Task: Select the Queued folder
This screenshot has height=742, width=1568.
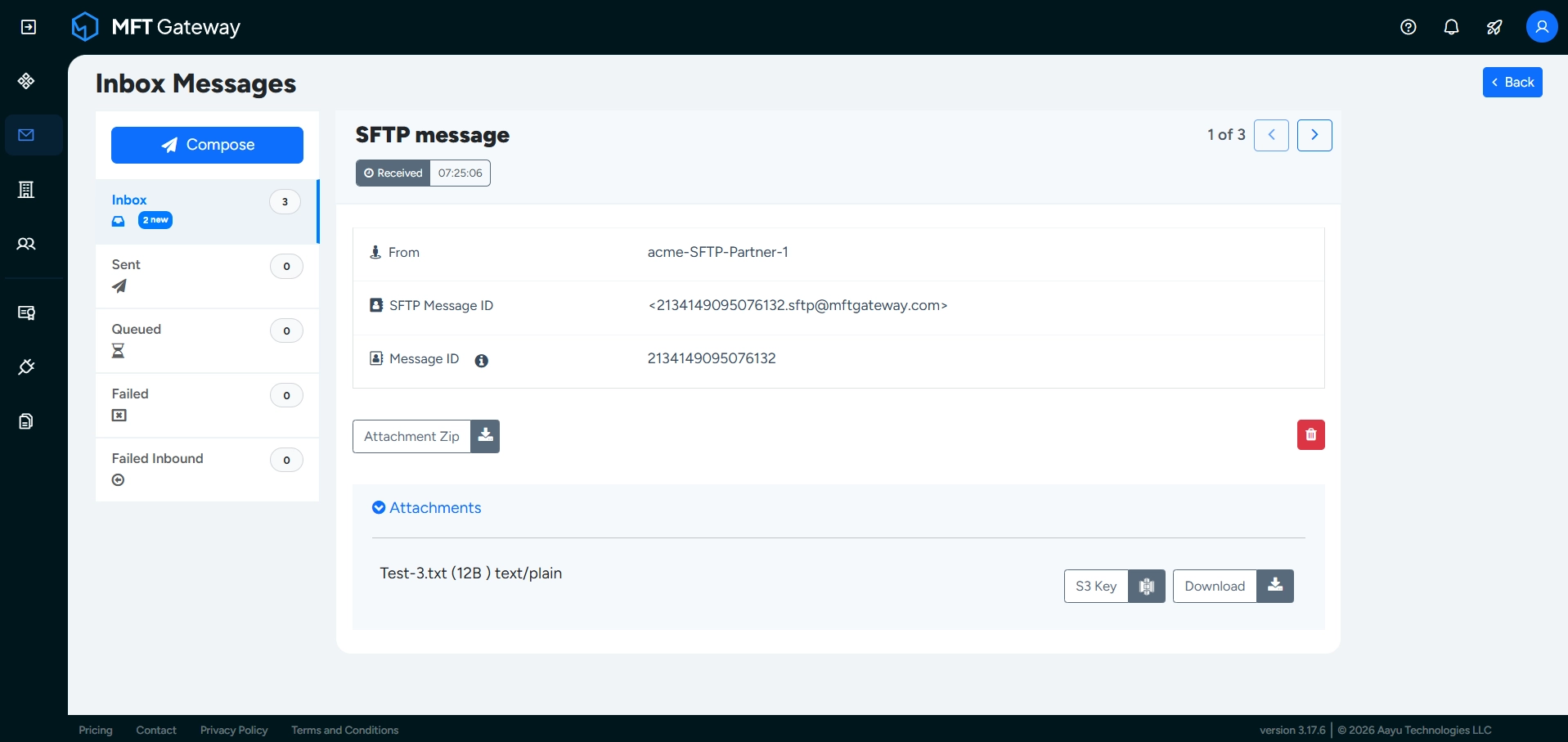Action: [207, 341]
